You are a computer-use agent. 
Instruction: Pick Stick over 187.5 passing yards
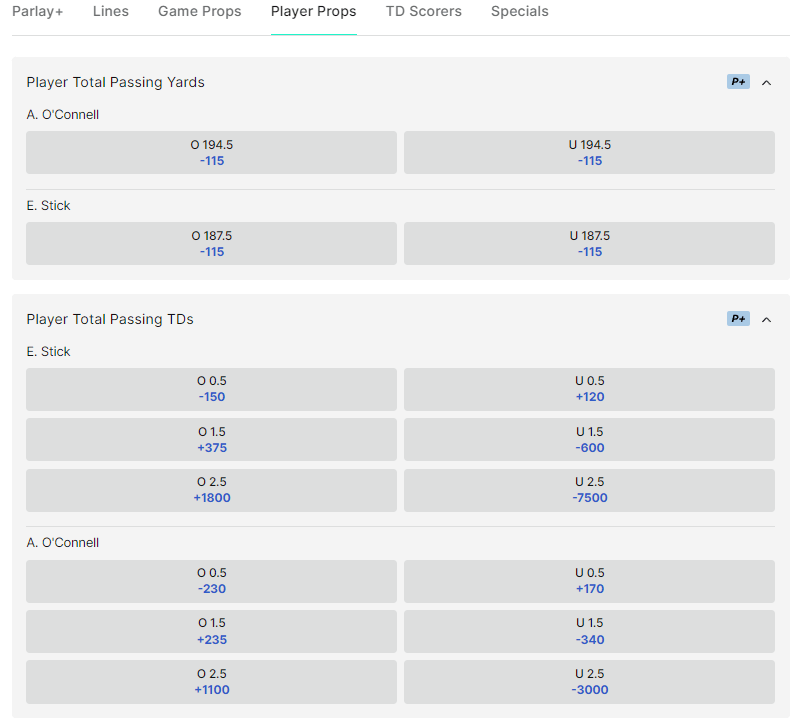pyautogui.click(x=211, y=244)
